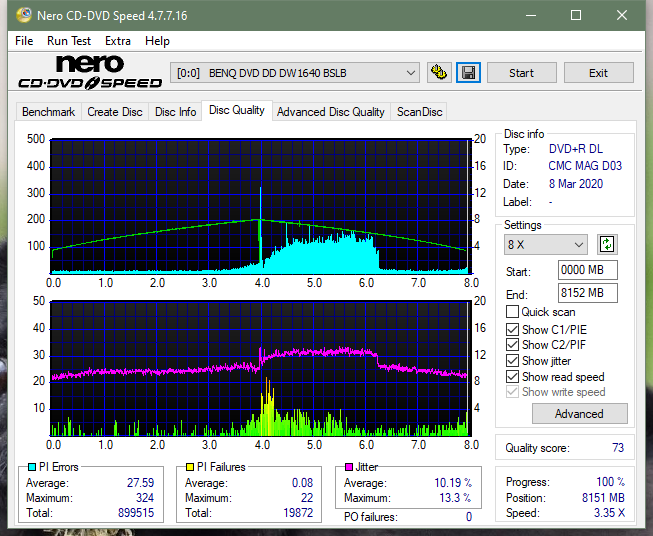
Task: Click the Start MB input field
Action: pyautogui.click(x=588, y=270)
